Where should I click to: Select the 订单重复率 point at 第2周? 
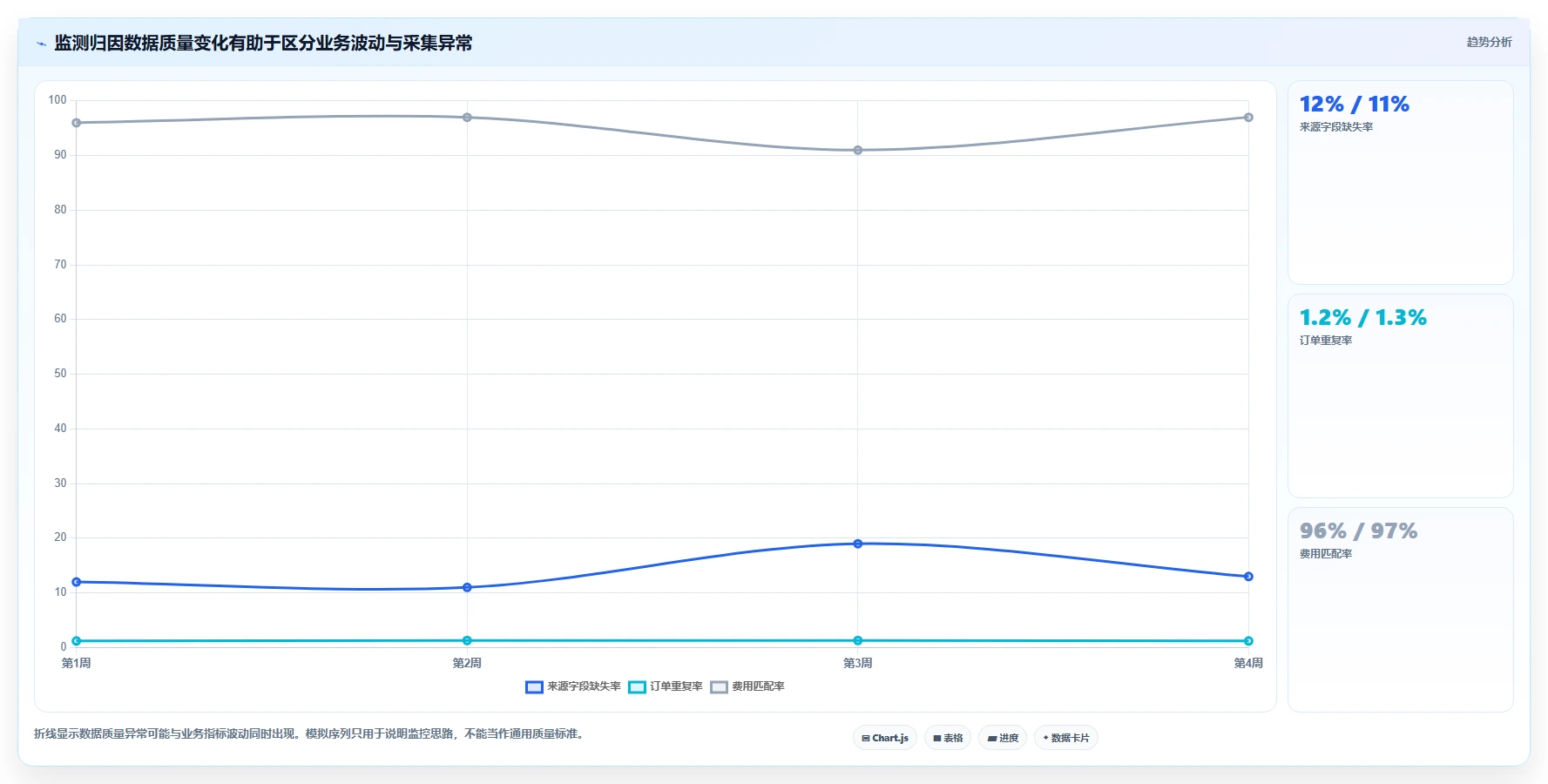(x=467, y=640)
